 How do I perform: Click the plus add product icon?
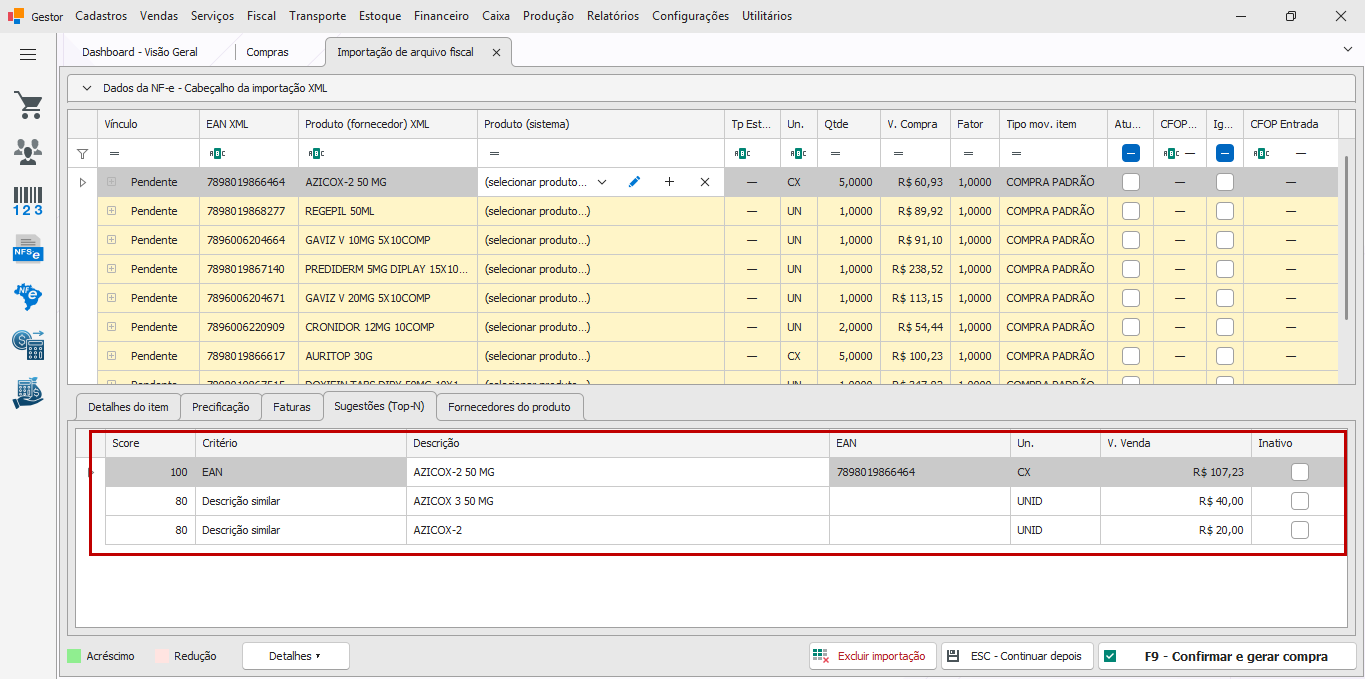(x=669, y=182)
